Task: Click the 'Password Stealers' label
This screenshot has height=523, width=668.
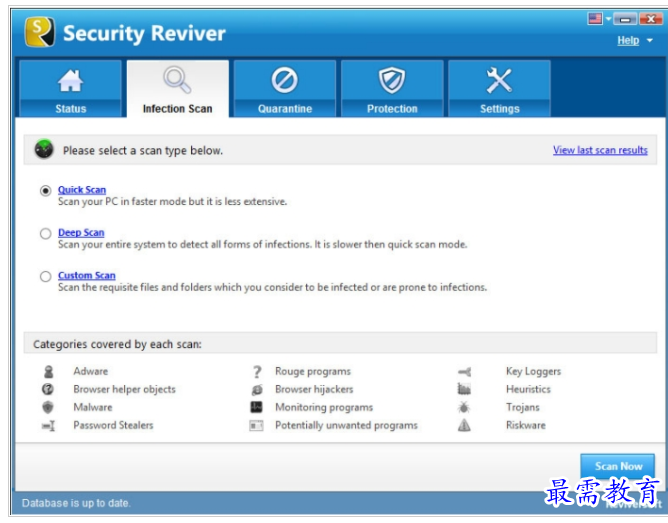Action: pos(113,425)
